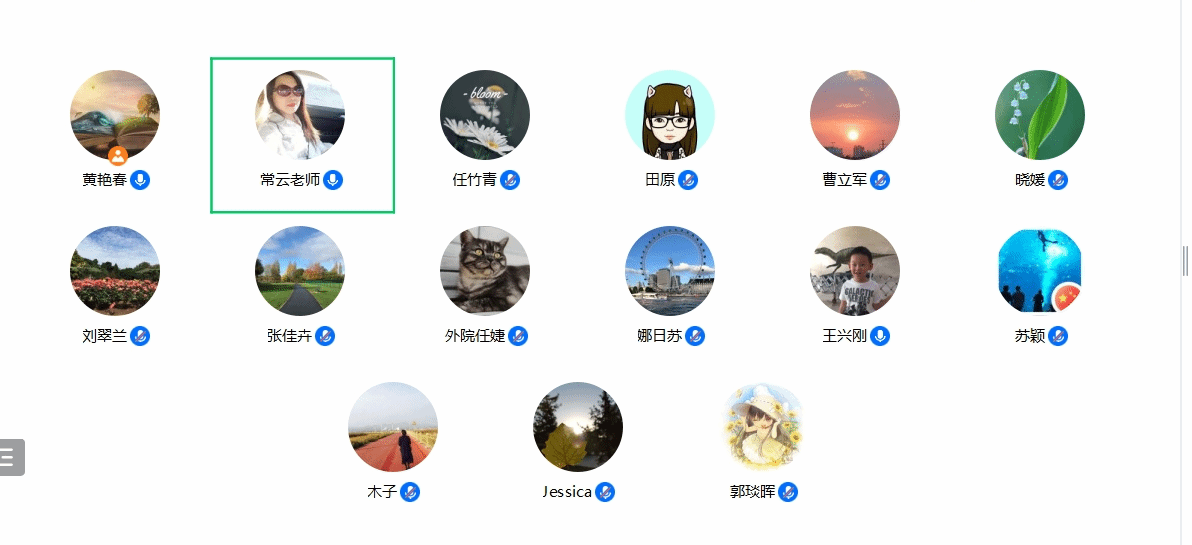Click the orange host badge on 黄艳春's avatar
Viewport: 1192px width, 545px height.
tap(117, 156)
